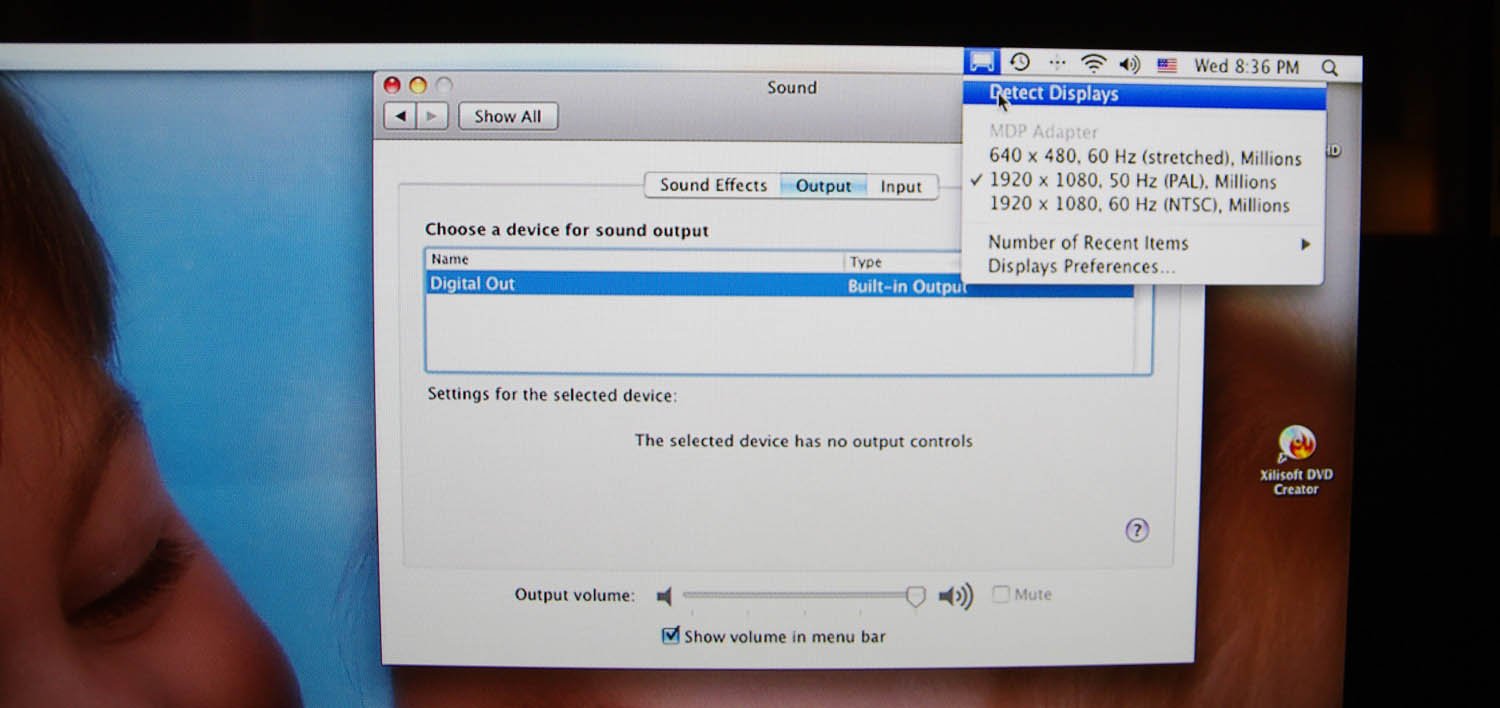Click the help question mark button
The width and height of the screenshot is (1500, 708).
(x=1137, y=530)
